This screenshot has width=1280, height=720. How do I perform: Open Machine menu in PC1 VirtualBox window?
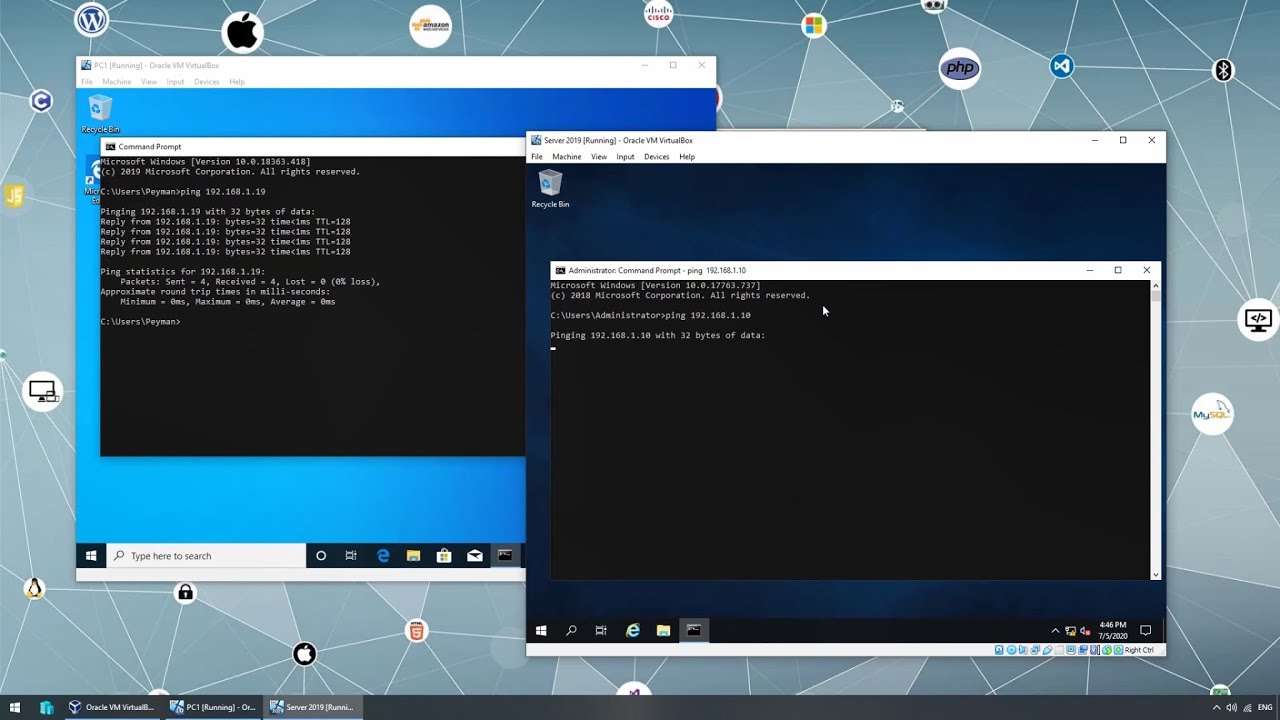coord(116,82)
